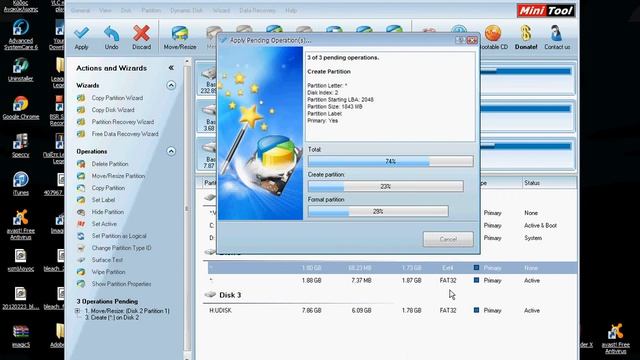The image size is (640, 360).
Task: Launch Partition Recovery Wizard
Action: [122, 122]
